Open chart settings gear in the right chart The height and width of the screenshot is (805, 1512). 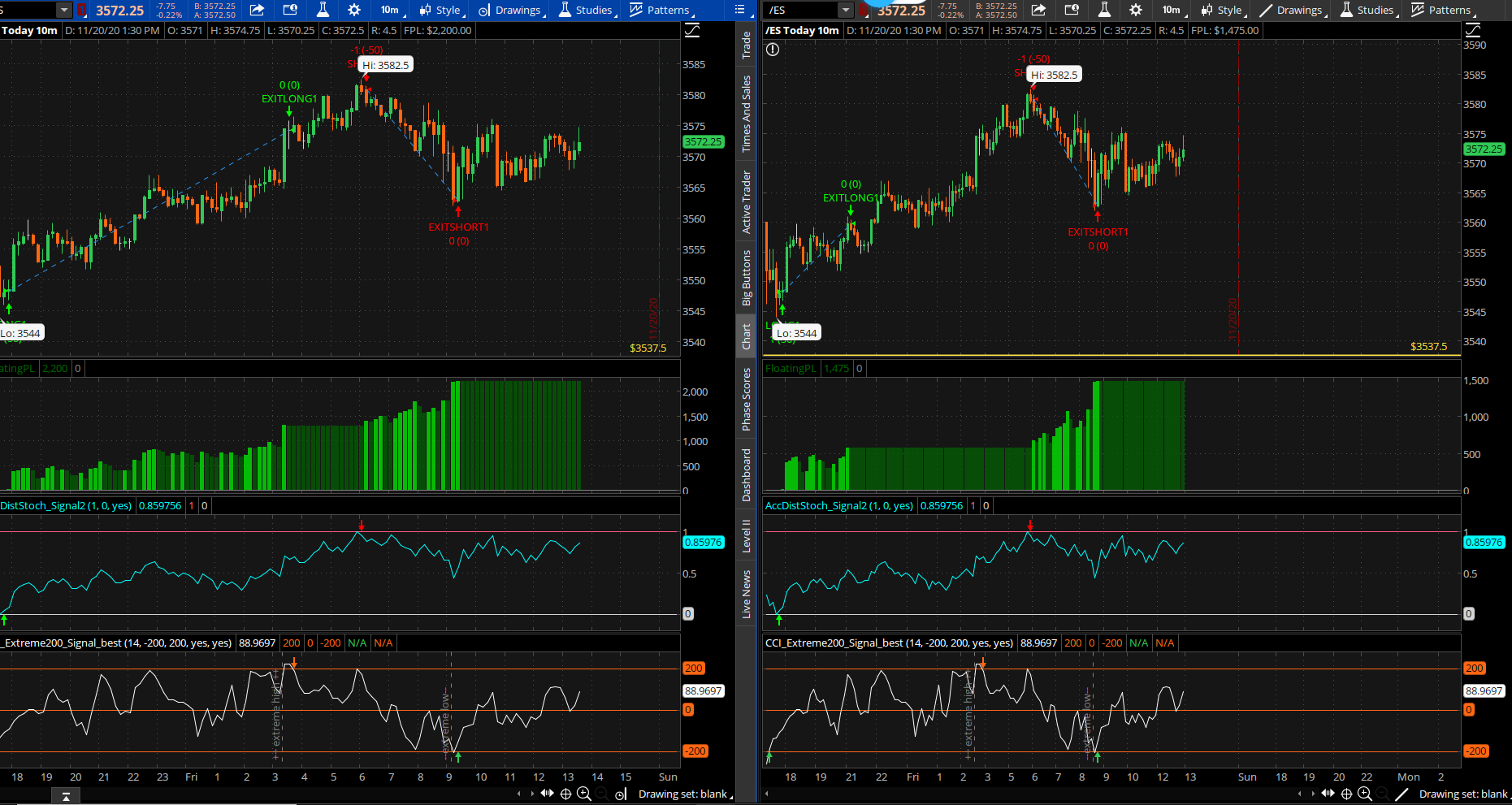(1136, 10)
